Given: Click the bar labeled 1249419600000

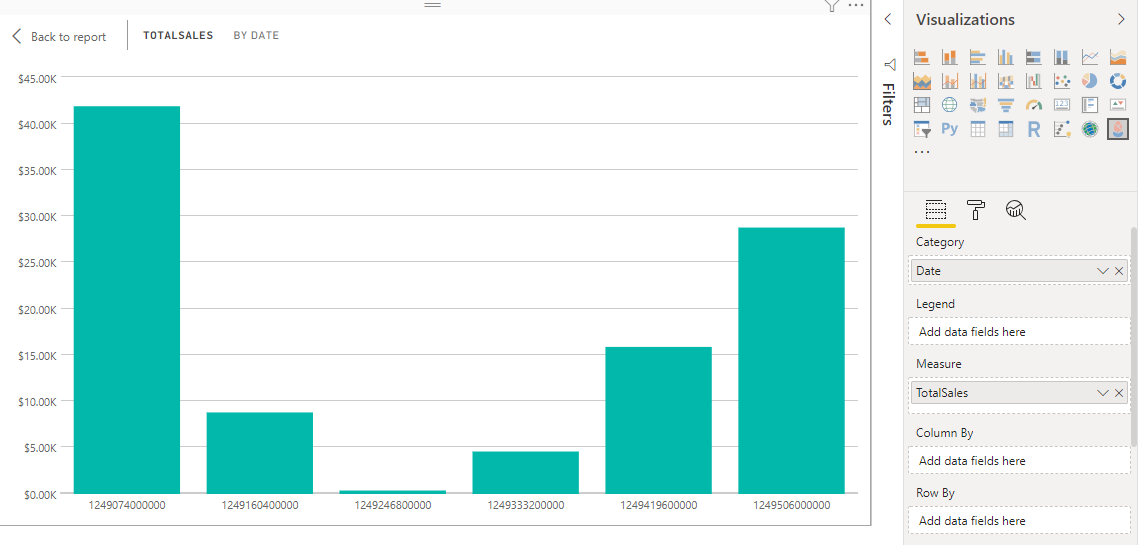Looking at the screenshot, I should tap(658, 420).
